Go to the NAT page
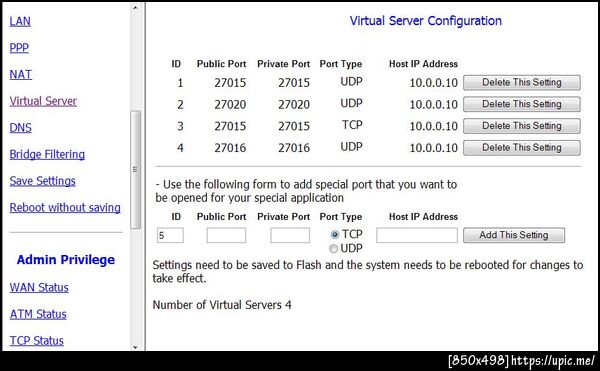This screenshot has width=600, height=371. pyautogui.click(x=21, y=75)
